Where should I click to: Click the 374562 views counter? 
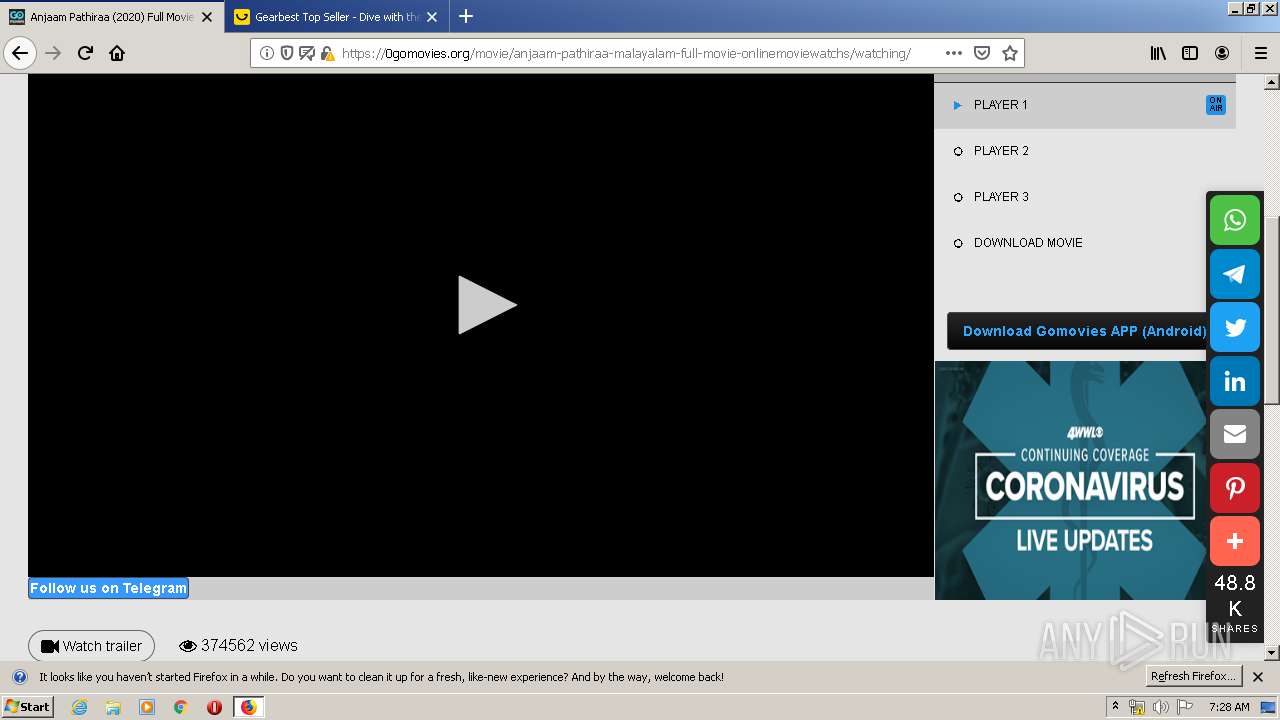click(x=238, y=646)
